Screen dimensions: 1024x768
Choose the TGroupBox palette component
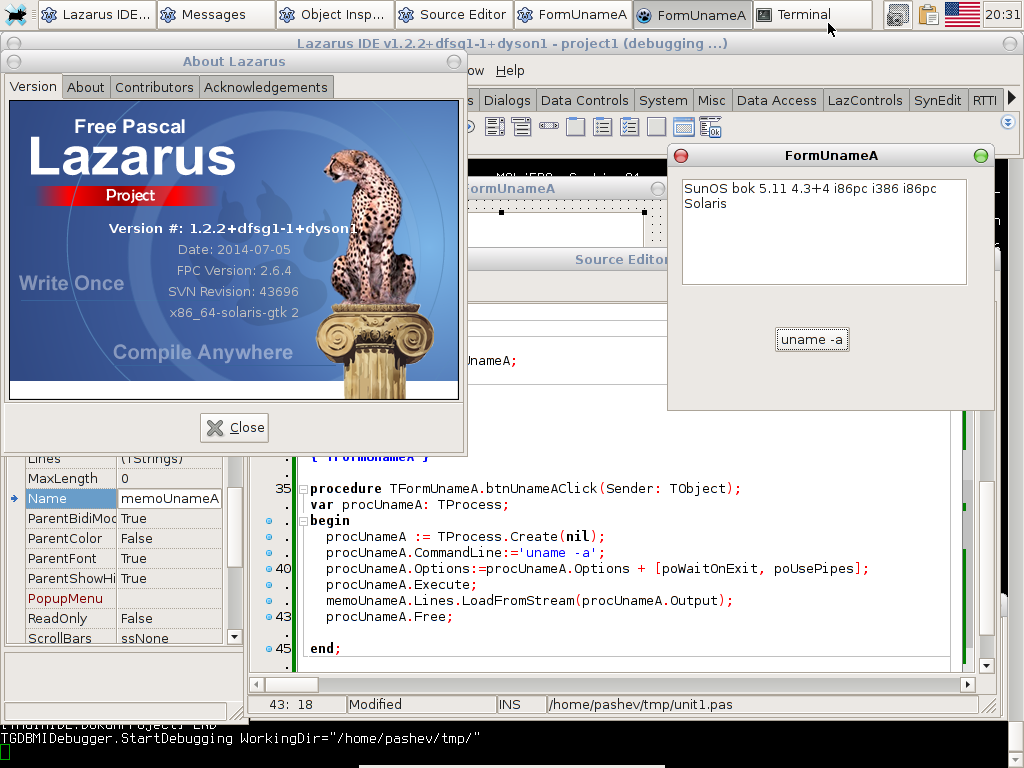coord(575,127)
